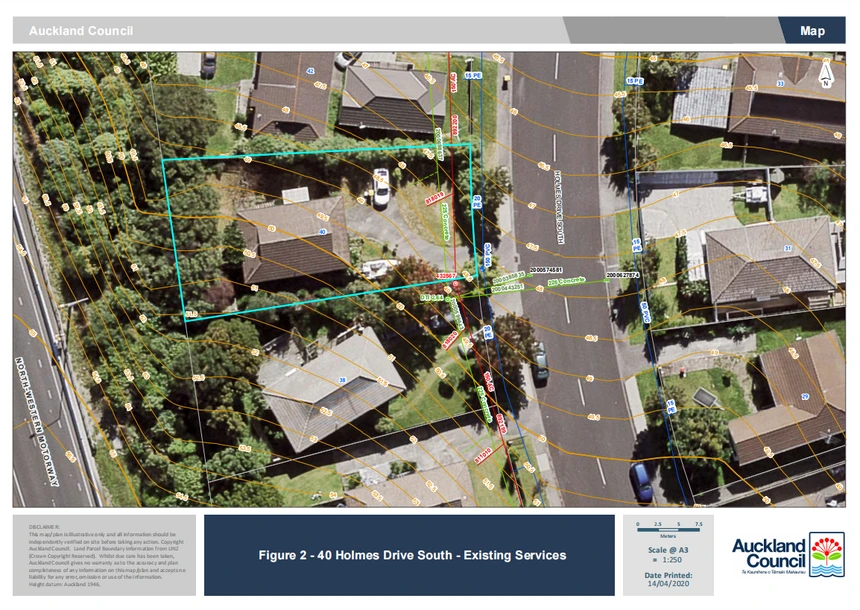Screen dimensions: 860x610
Task: Select red asset label 818019
Action: tap(434, 198)
